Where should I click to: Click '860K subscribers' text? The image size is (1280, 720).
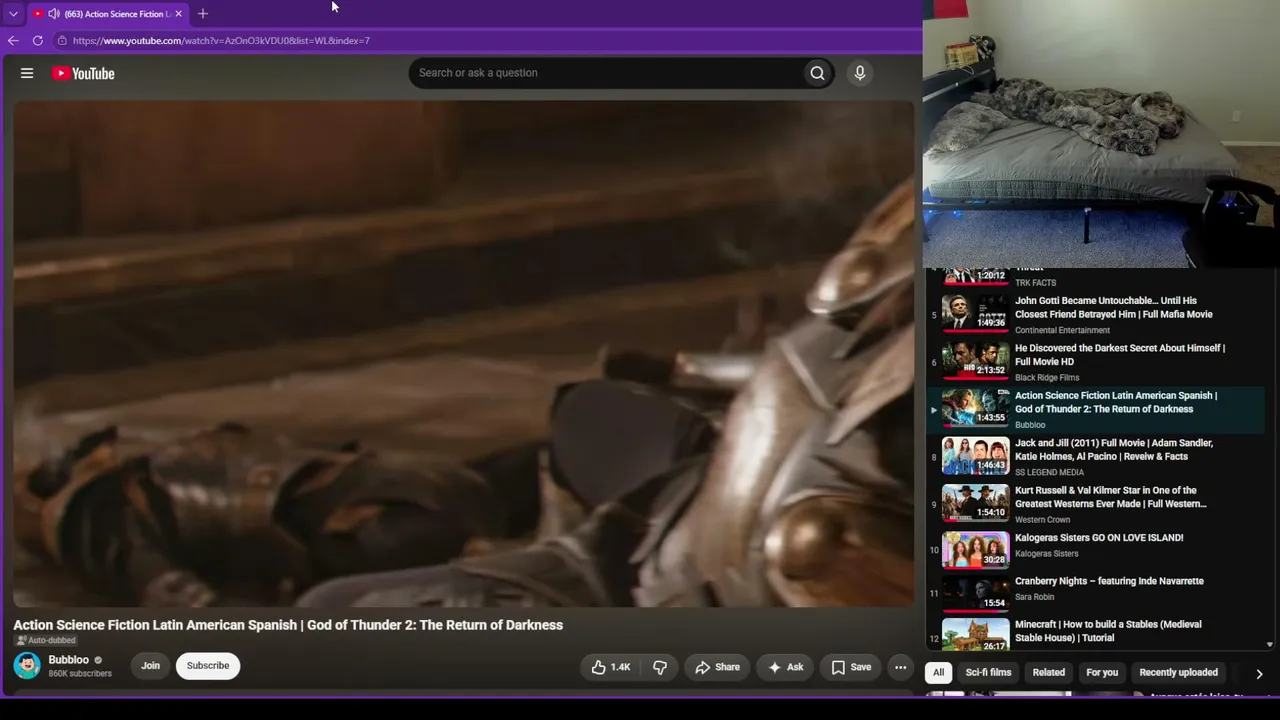pos(80,674)
